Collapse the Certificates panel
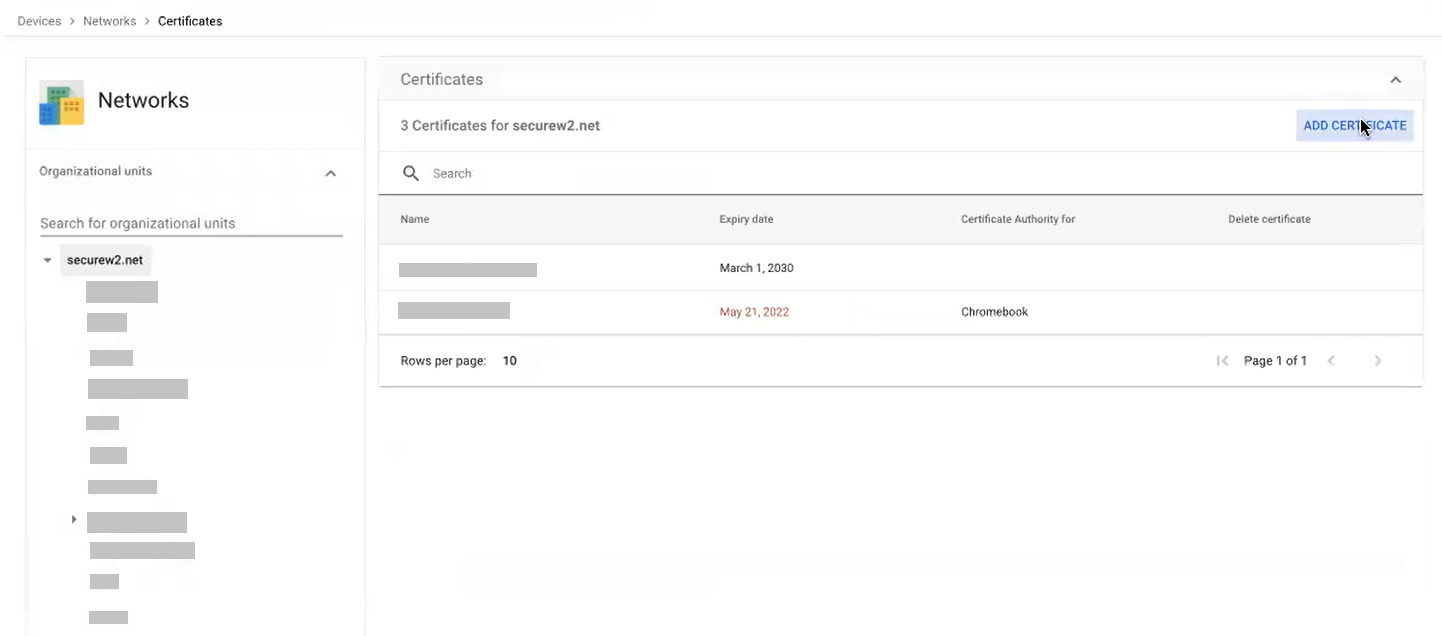The height and width of the screenshot is (636, 1442). 1395,80
